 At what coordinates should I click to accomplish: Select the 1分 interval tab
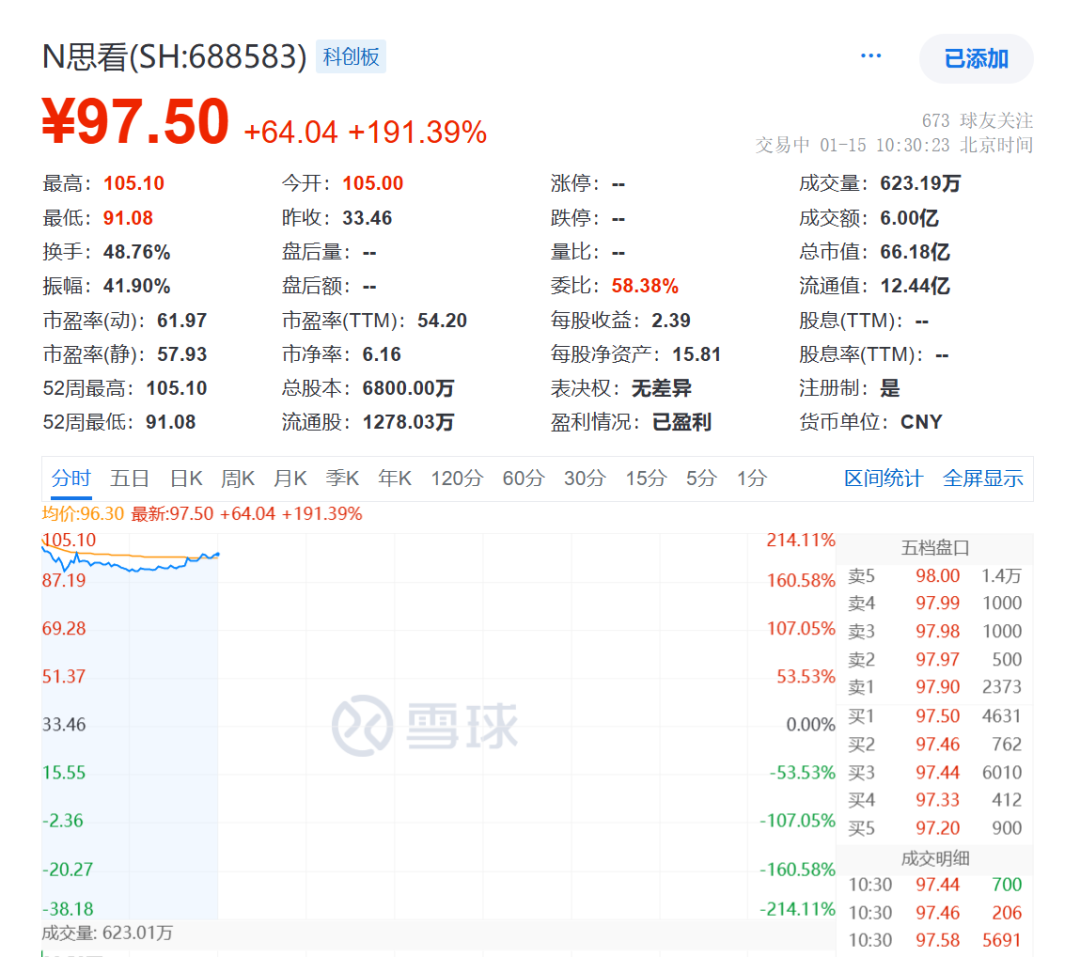(x=751, y=479)
